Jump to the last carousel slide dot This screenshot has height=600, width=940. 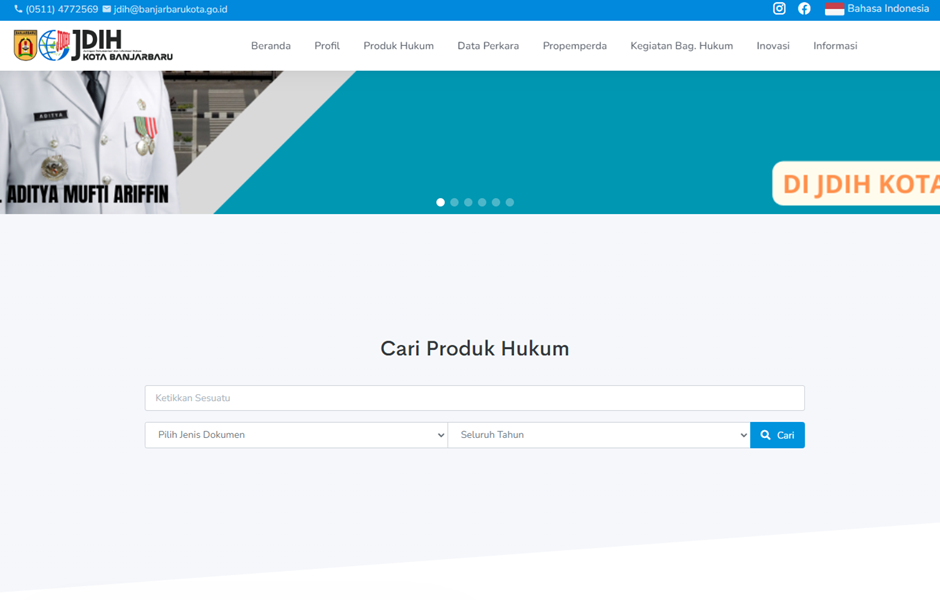pyautogui.click(x=510, y=202)
